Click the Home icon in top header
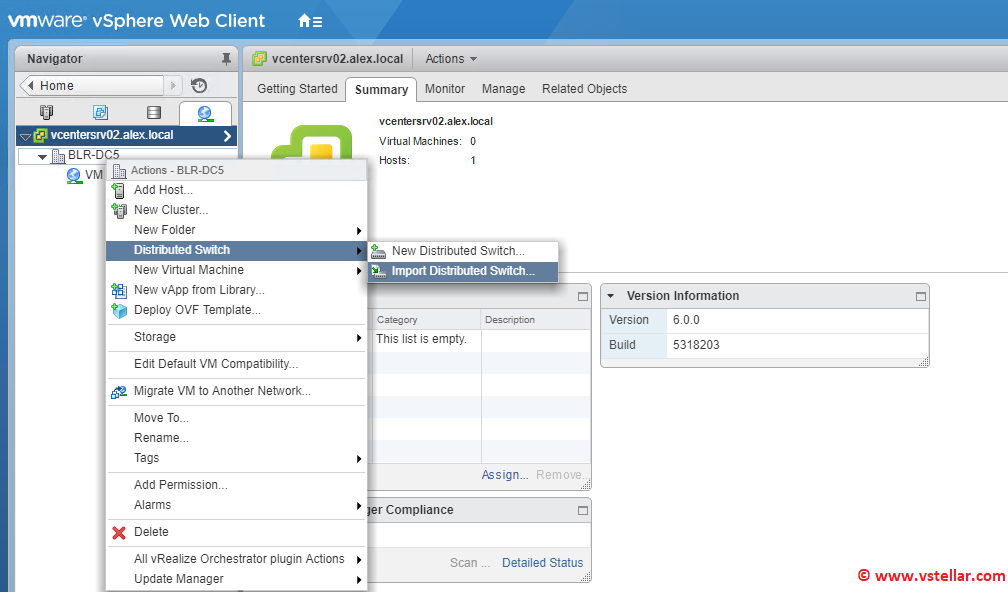1008x592 pixels. tap(309, 21)
